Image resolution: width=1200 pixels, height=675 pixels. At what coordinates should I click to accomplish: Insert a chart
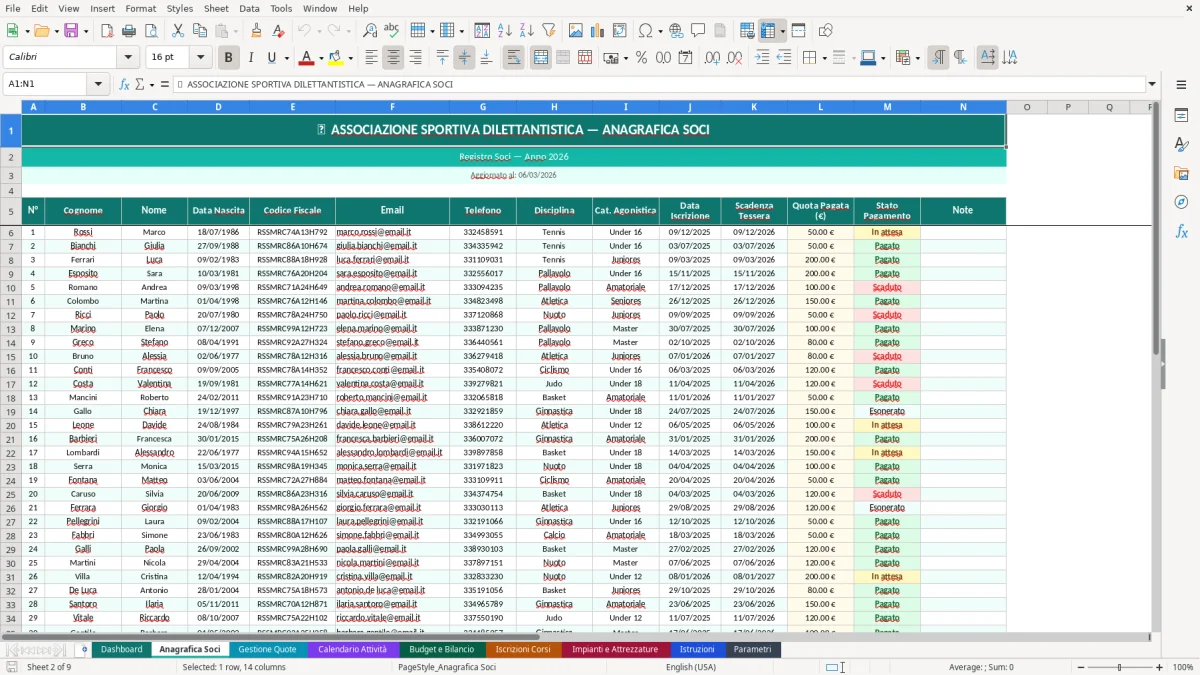tap(598, 31)
